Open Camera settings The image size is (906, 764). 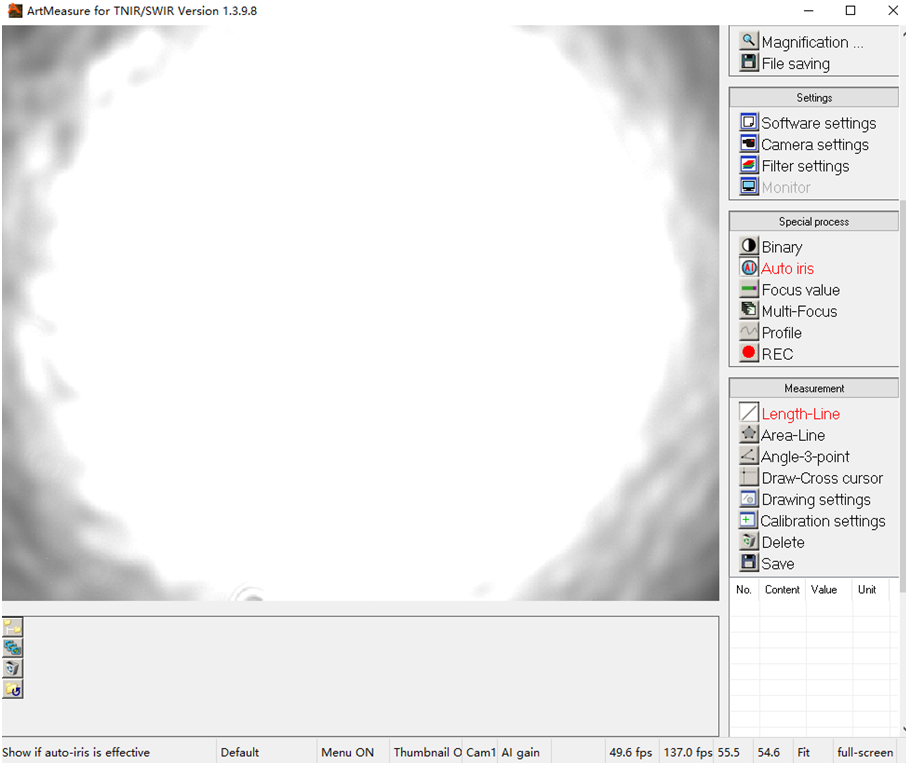click(x=814, y=145)
